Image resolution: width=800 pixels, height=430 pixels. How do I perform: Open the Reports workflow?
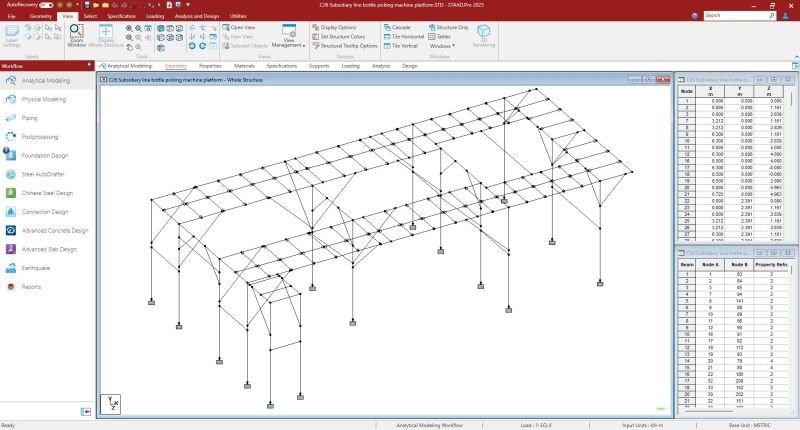pos(47,287)
